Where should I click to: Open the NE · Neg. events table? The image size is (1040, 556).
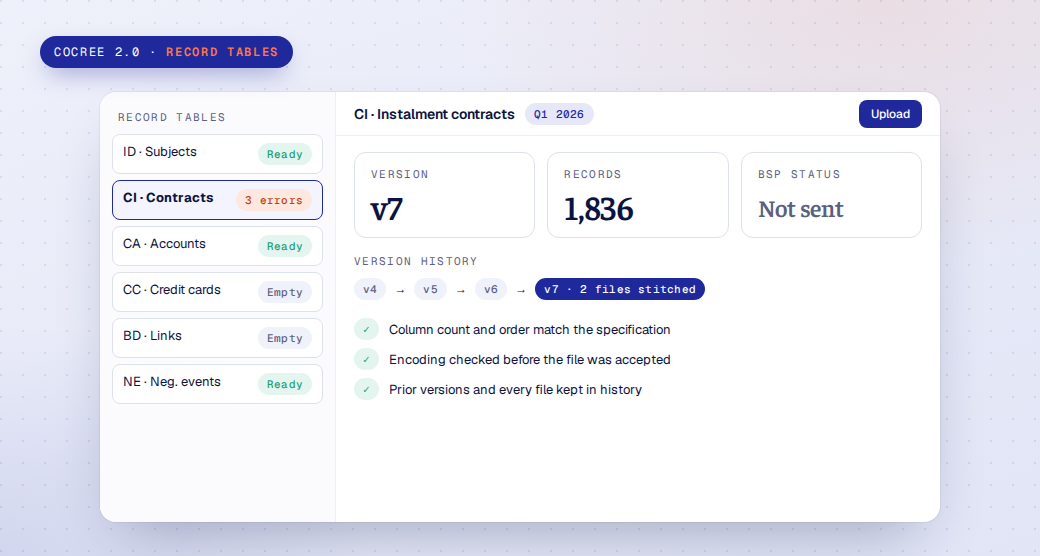pos(218,384)
